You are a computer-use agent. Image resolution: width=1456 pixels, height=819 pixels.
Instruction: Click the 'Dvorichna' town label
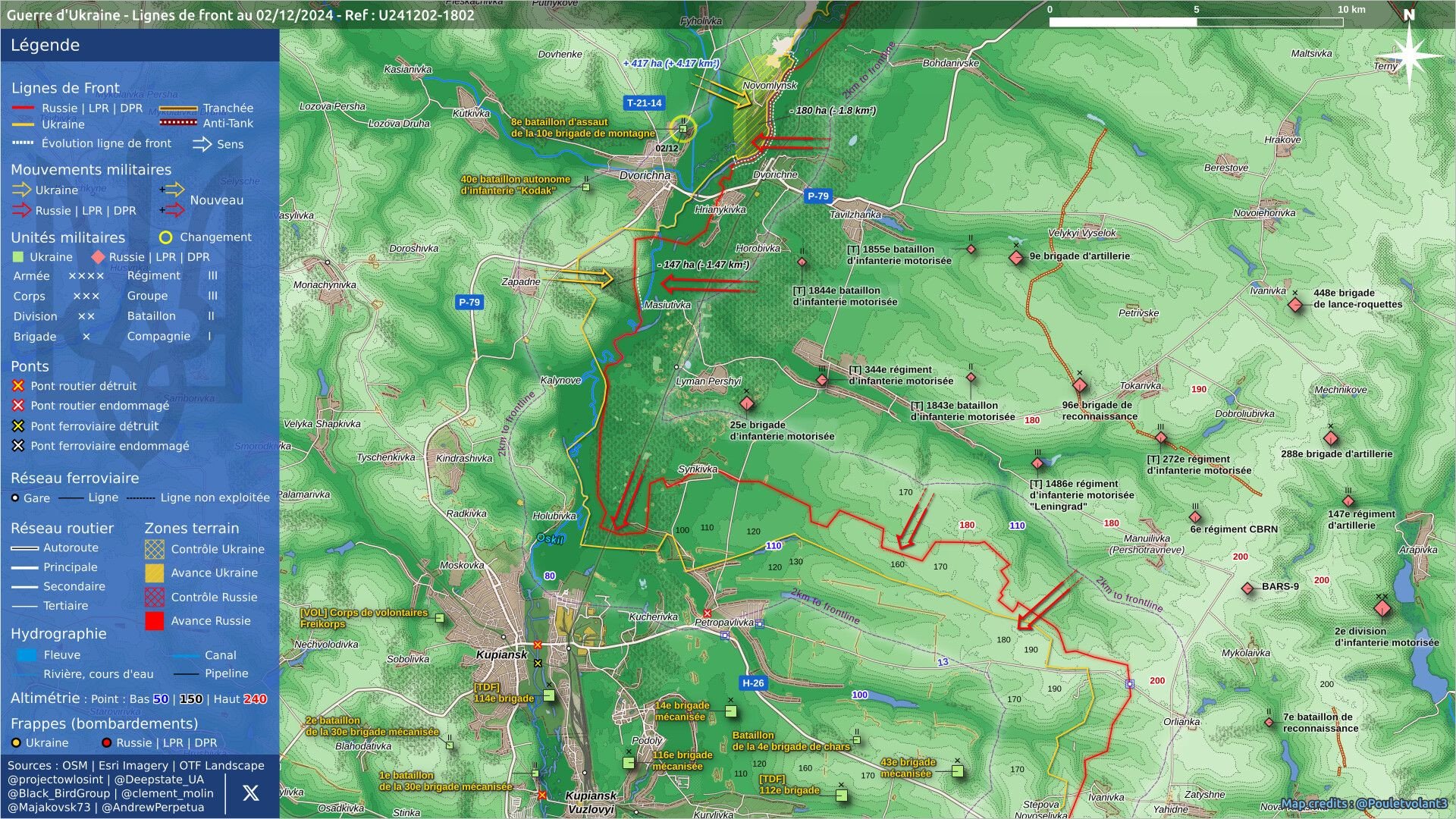click(645, 175)
